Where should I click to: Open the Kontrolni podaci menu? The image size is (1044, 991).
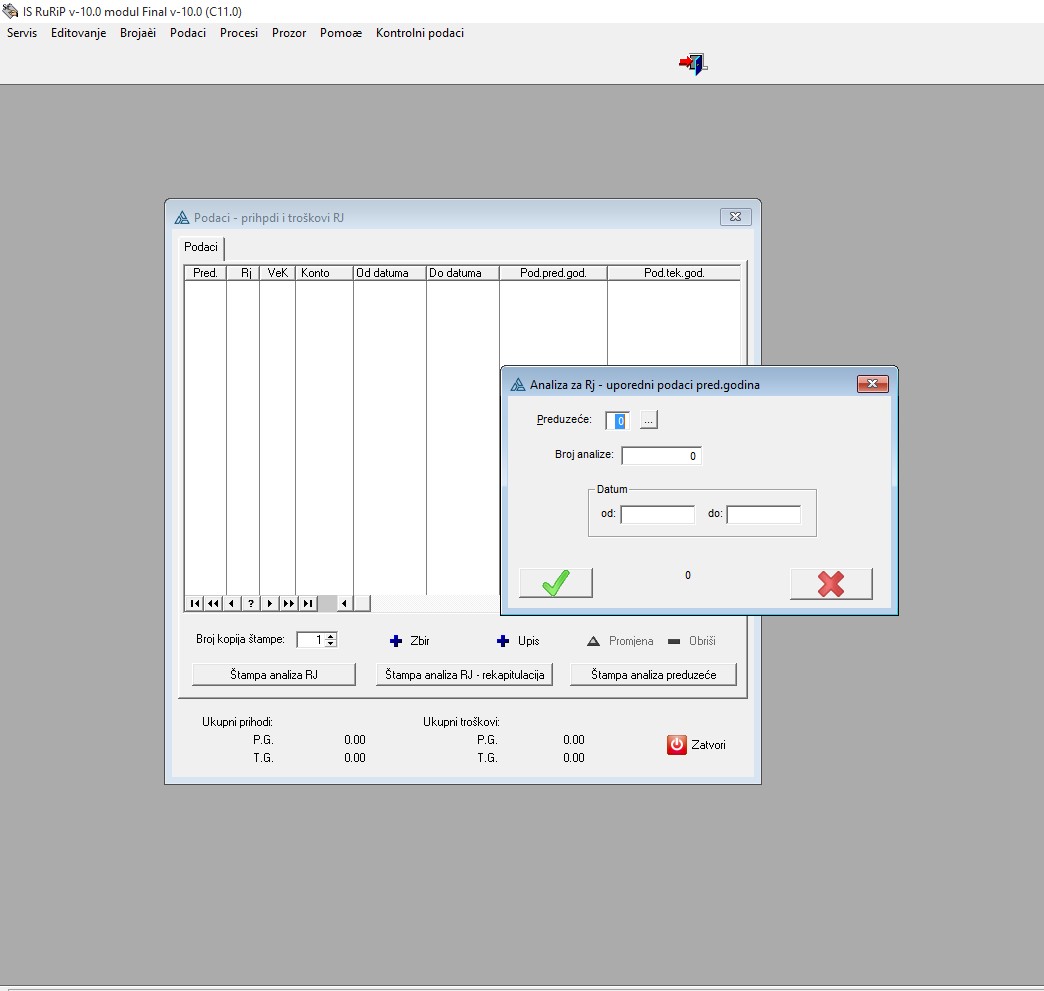click(419, 33)
